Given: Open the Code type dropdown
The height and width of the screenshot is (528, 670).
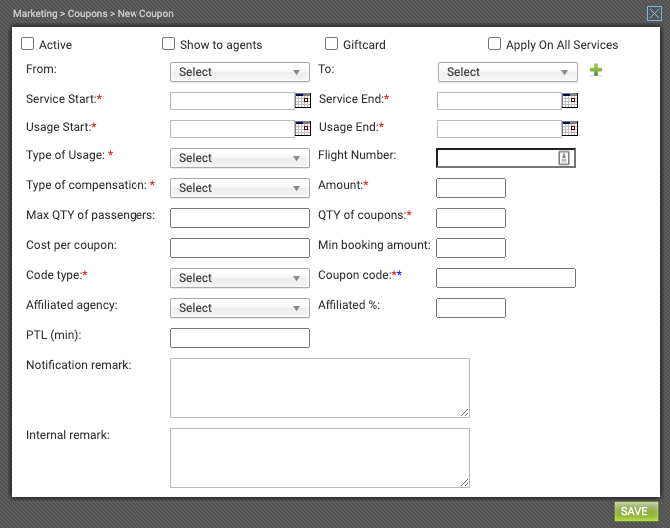Looking at the screenshot, I should [x=240, y=278].
